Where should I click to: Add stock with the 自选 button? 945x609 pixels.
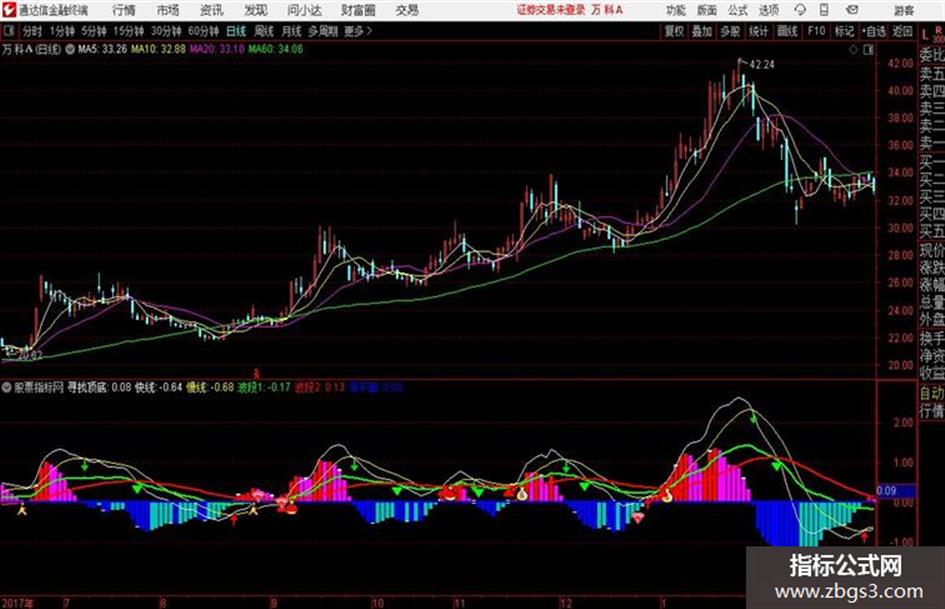tap(873, 31)
